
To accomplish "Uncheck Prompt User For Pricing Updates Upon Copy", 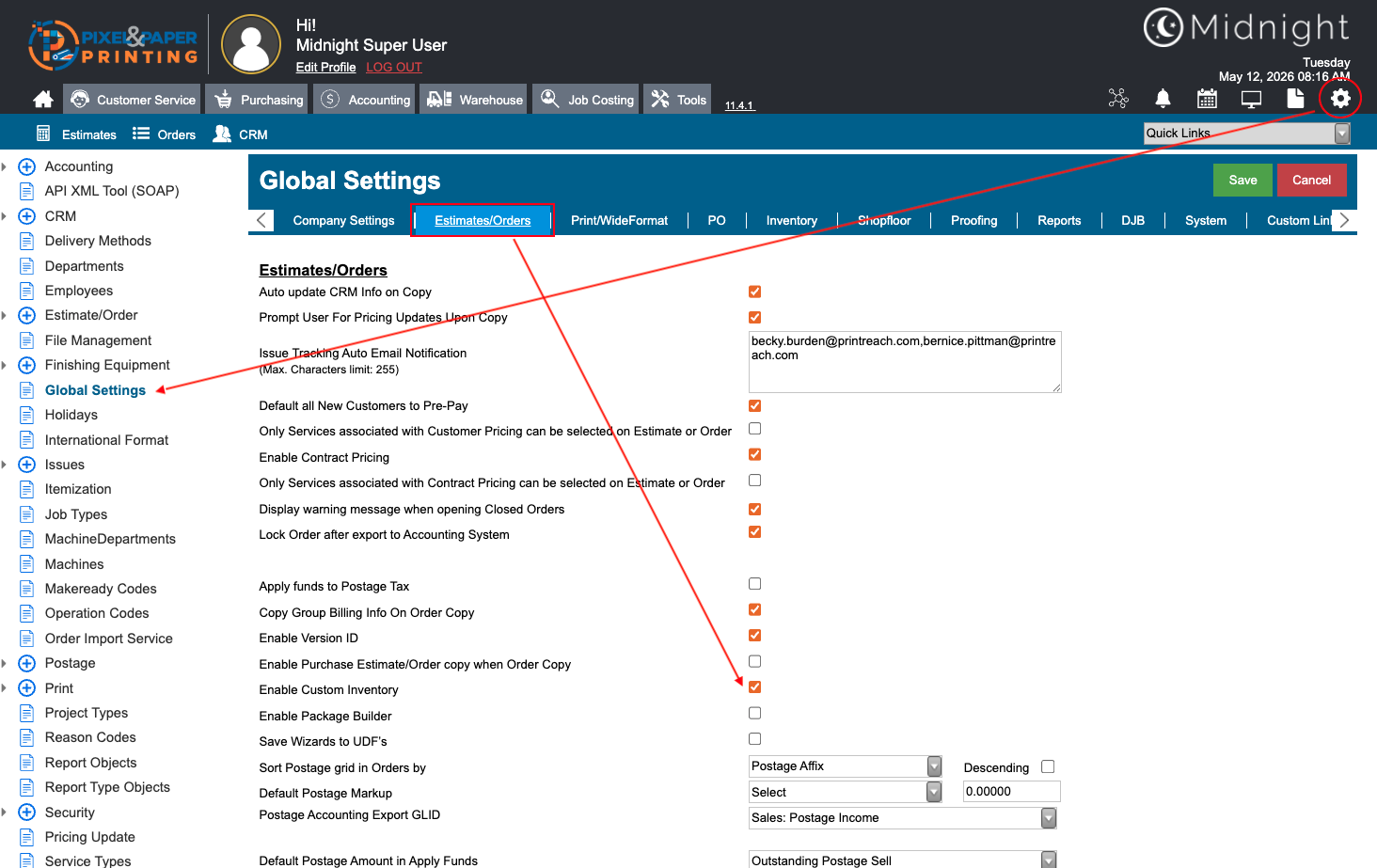I will coord(754,317).
